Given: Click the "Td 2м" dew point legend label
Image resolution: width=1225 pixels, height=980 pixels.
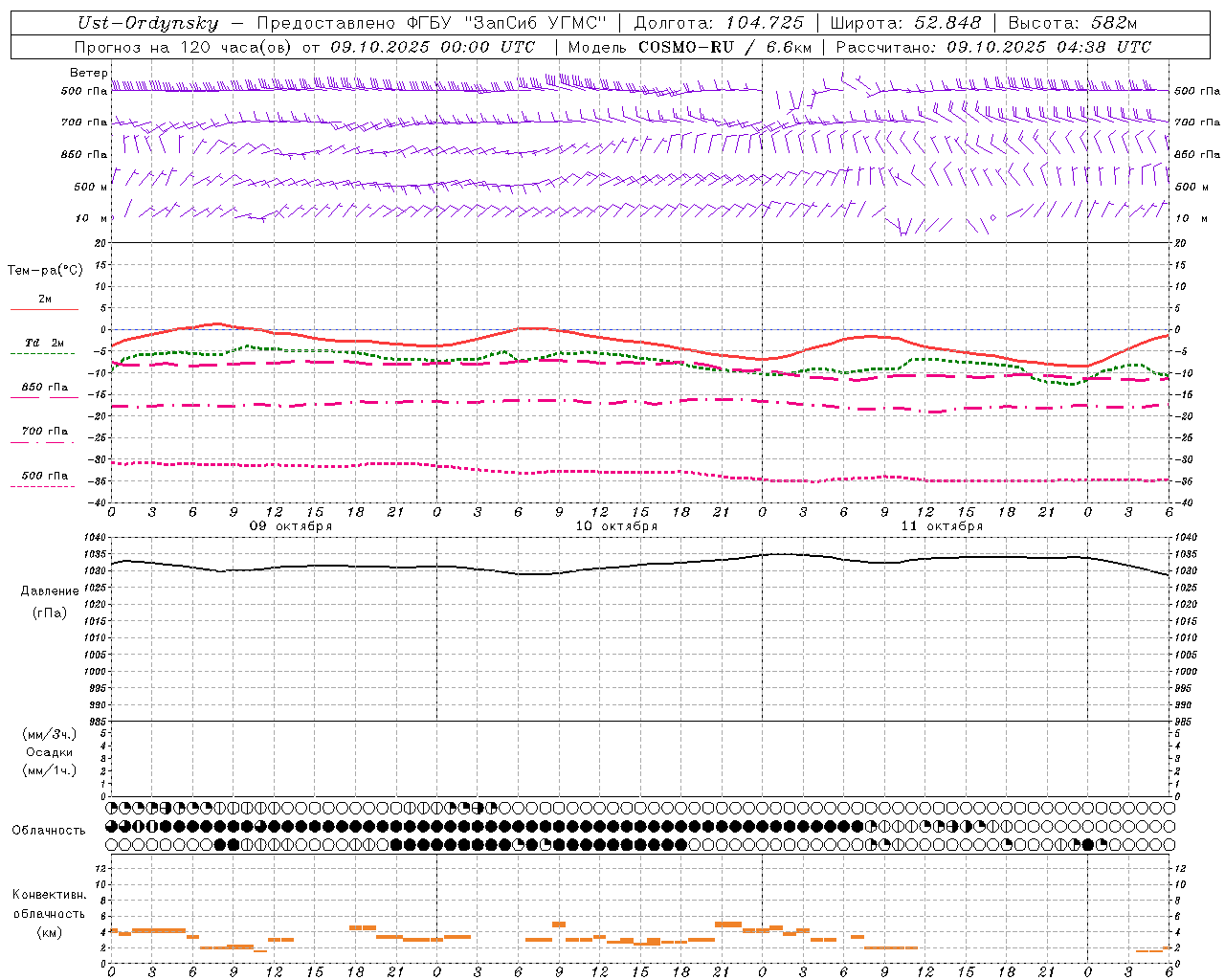Looking at the screenshot, I should click(45, 343).
